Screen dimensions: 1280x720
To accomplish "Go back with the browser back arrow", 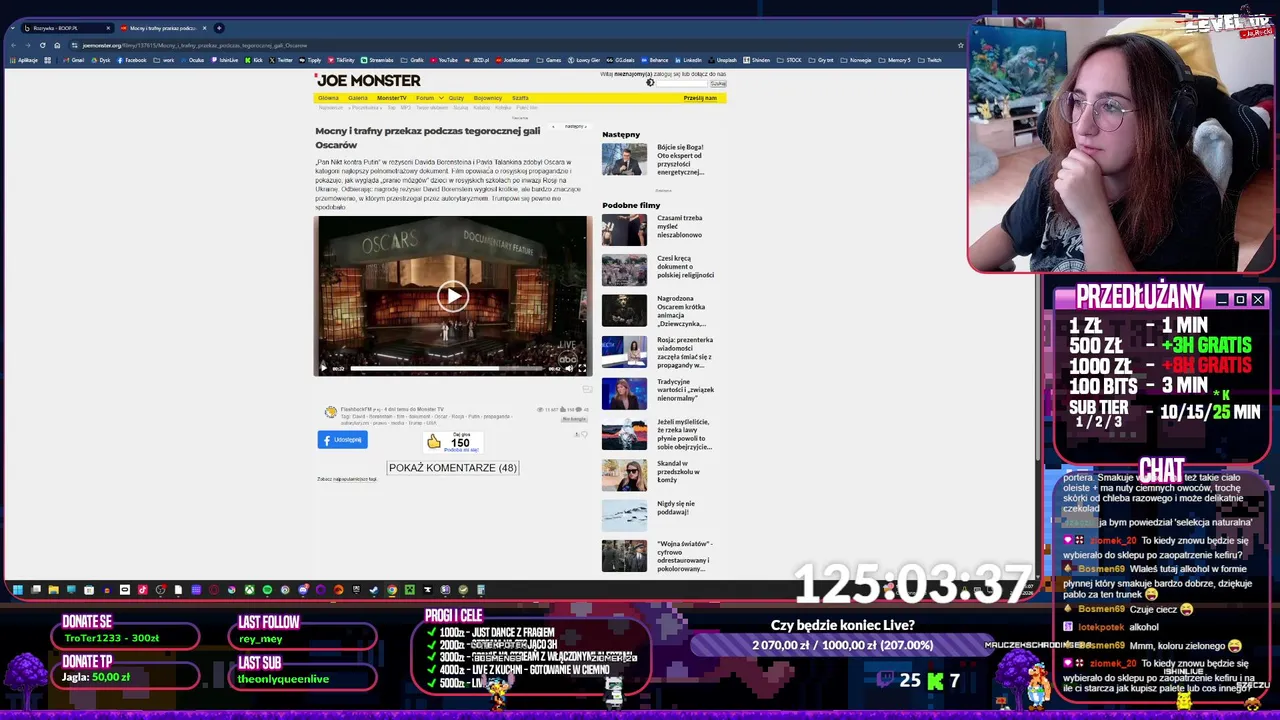I will pos(13,45).
